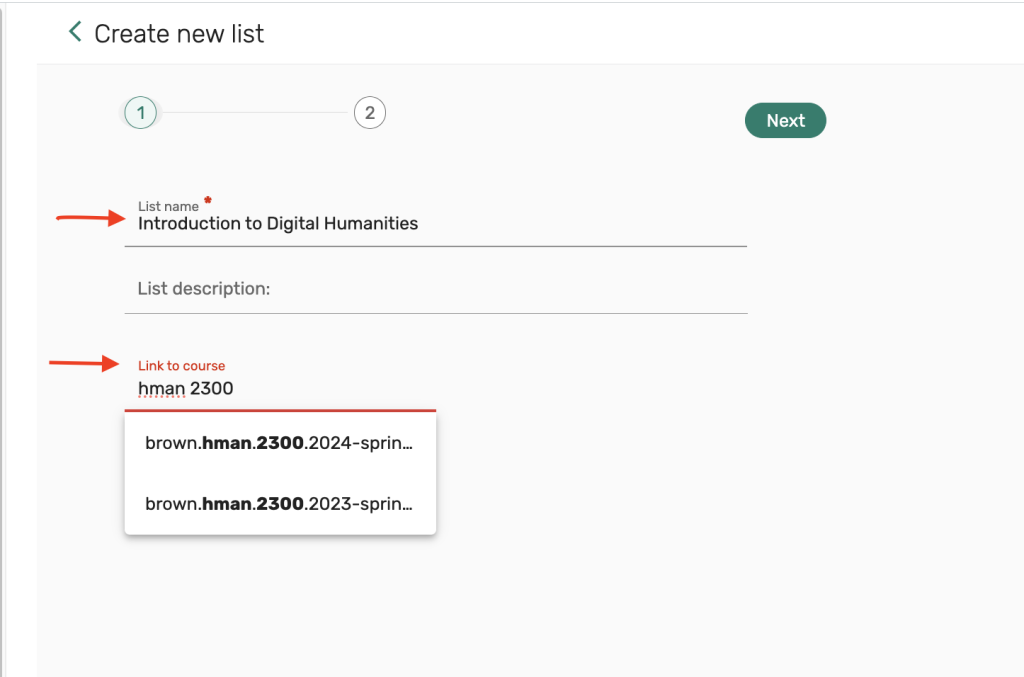Select step 1 circle in the stepper
Viewport: 1024px width, 677px height.
(x=141, y=113)
